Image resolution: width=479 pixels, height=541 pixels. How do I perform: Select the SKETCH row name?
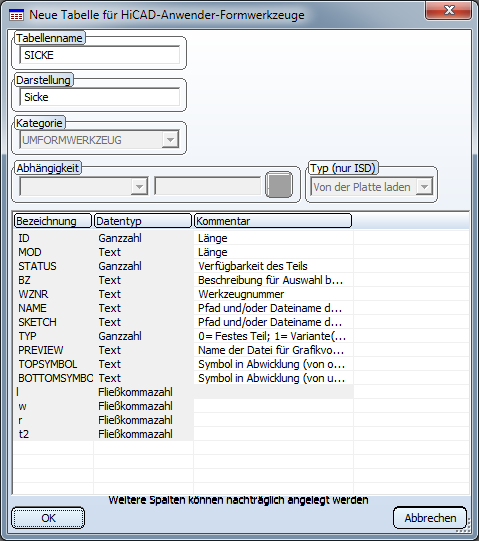[x=37, y=322]
